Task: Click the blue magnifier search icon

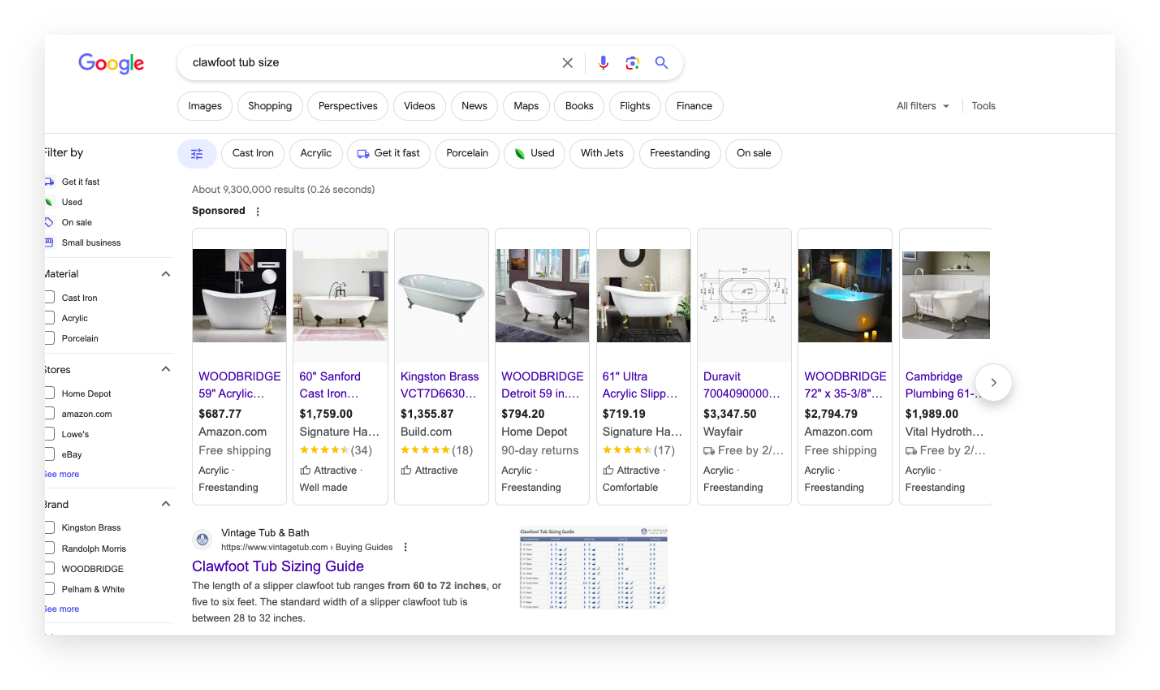Action: point(661,63)
